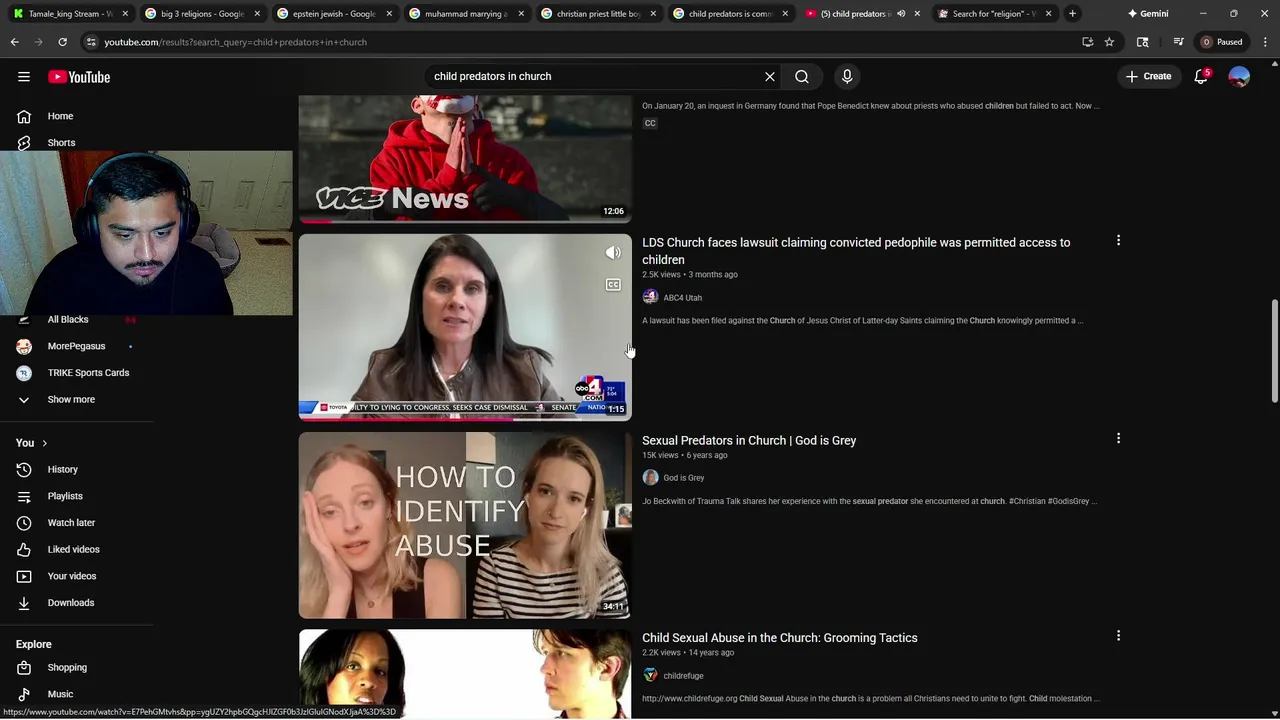Go to Home in the sidebar
This screenshot has height=720, width=1280.
[x=60, y=116]
